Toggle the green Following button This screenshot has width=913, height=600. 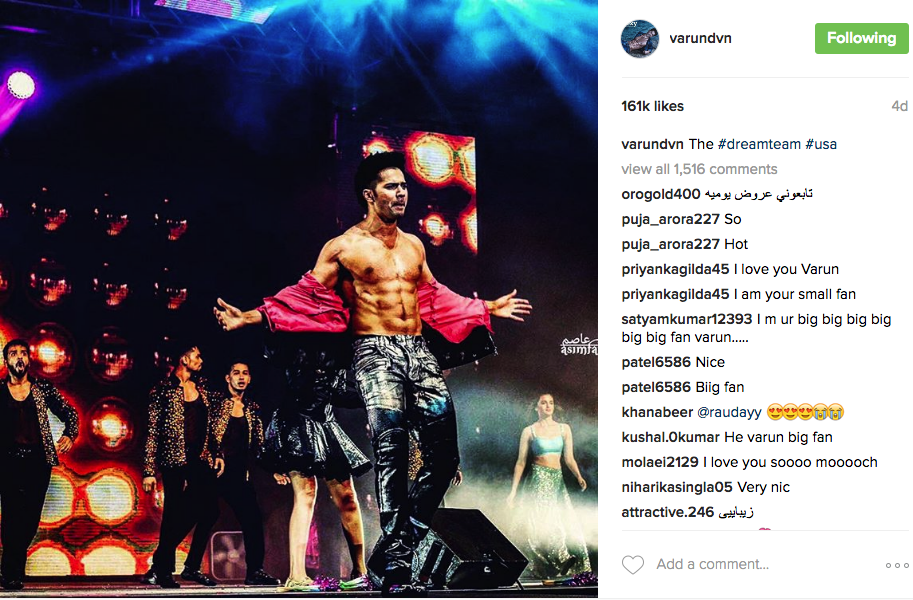(861, 38)
